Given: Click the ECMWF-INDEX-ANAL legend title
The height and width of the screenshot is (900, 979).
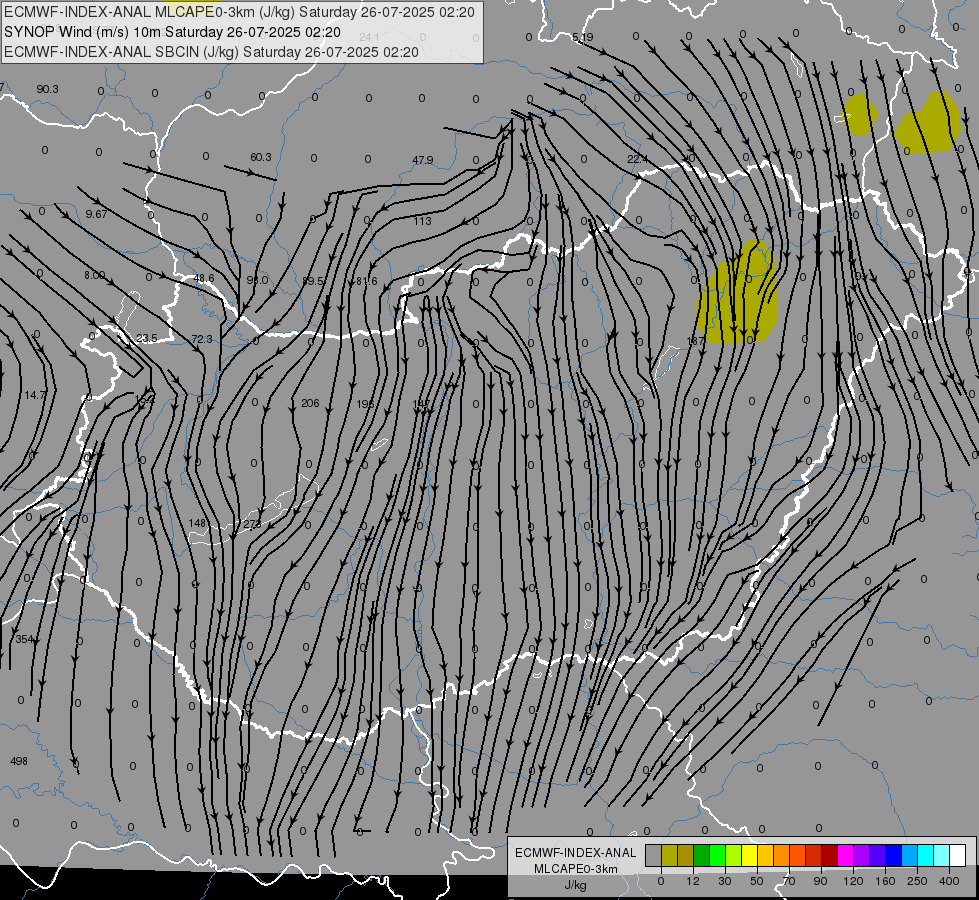Looking at the screenshot, I should pos(576,853).
